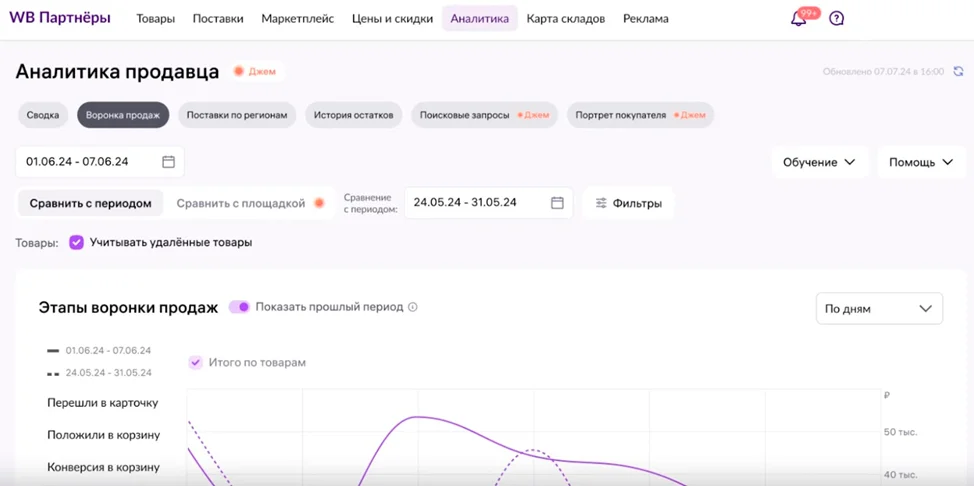Click the orange dot beside Сравнить с площадкой
The height and width of the screenshot is (486, 974).
pyautogui.click(x=319, y=203)
